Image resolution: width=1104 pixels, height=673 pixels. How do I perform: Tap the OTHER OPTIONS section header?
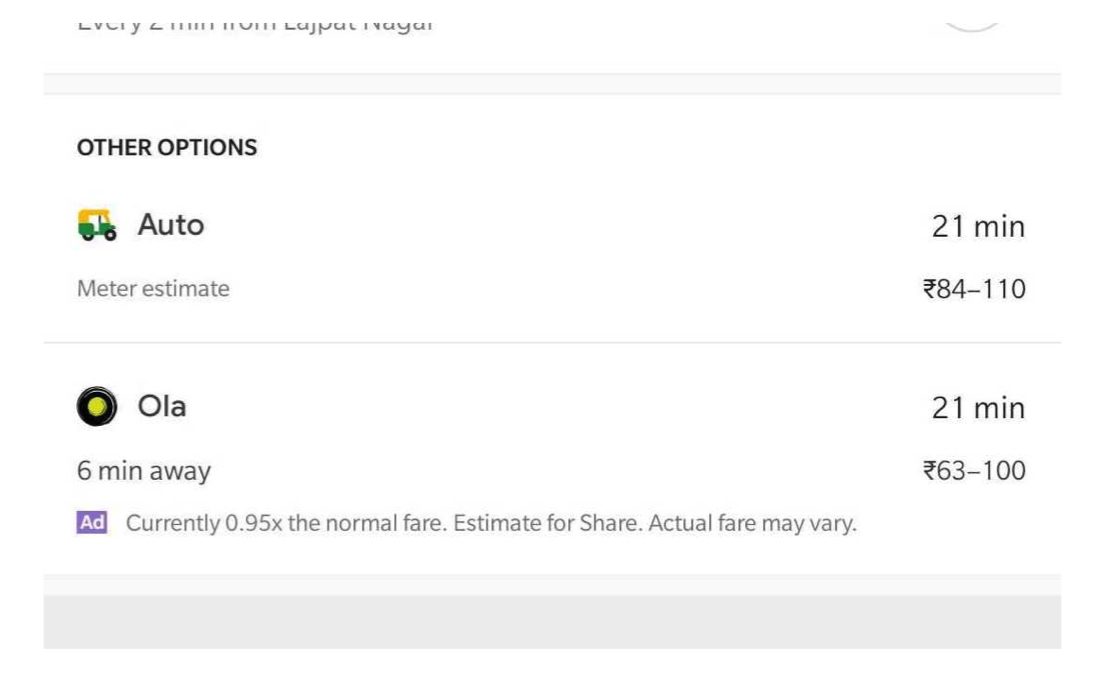tap(167, 148)
